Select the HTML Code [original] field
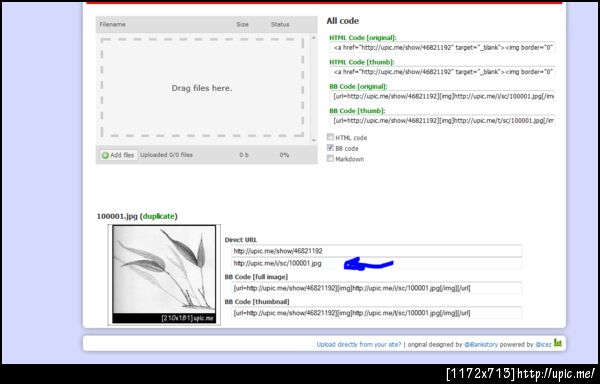 tap(442, 47)
